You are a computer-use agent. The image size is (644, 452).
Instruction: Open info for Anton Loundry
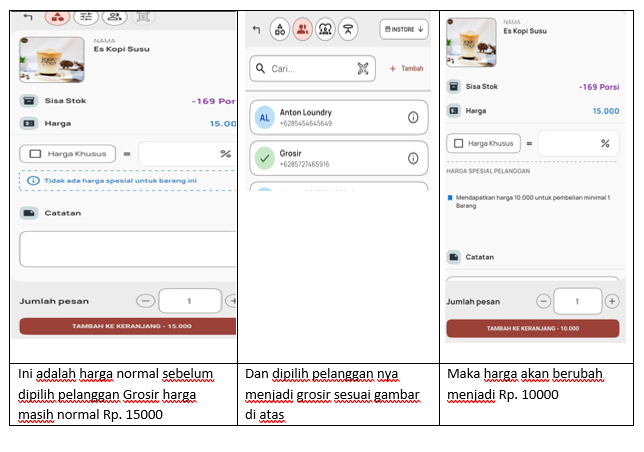[x=413, y=118]
